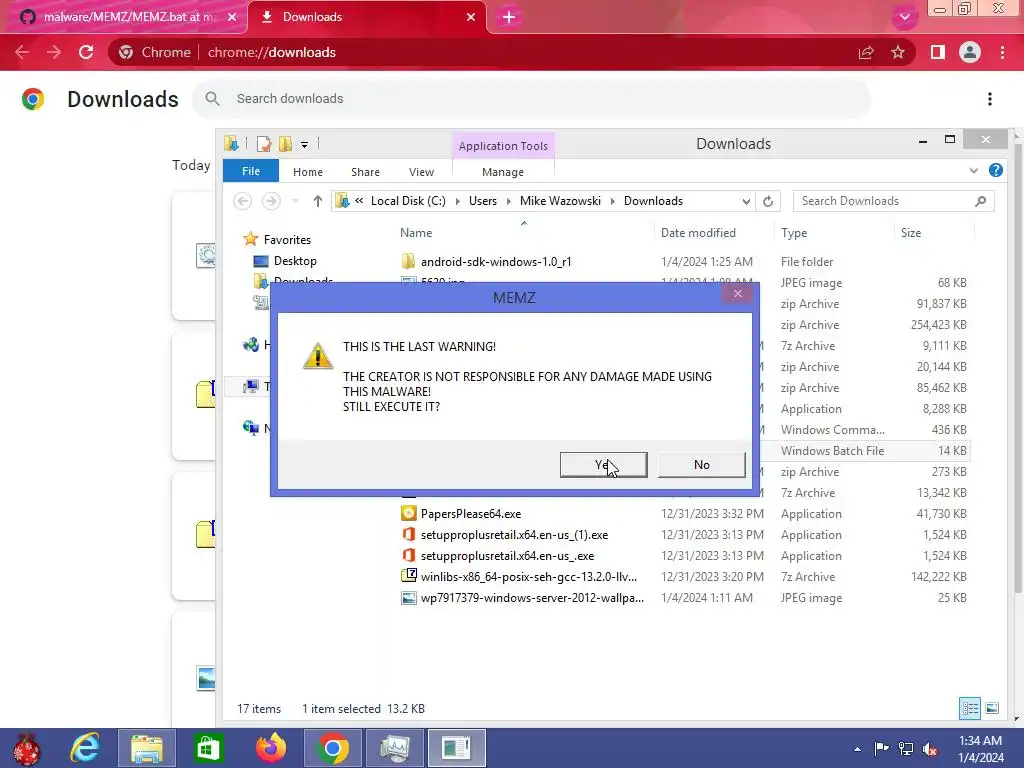Click the Chrome back arrow
This screenshot has width=1024, height=768.
click(x=22, y=52)
